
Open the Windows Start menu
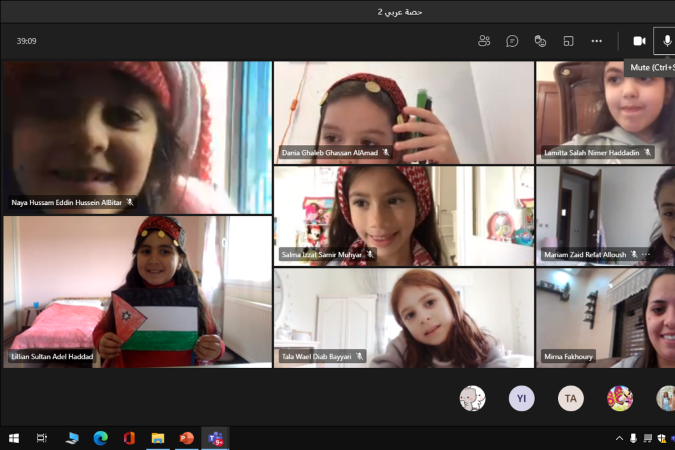14,438
